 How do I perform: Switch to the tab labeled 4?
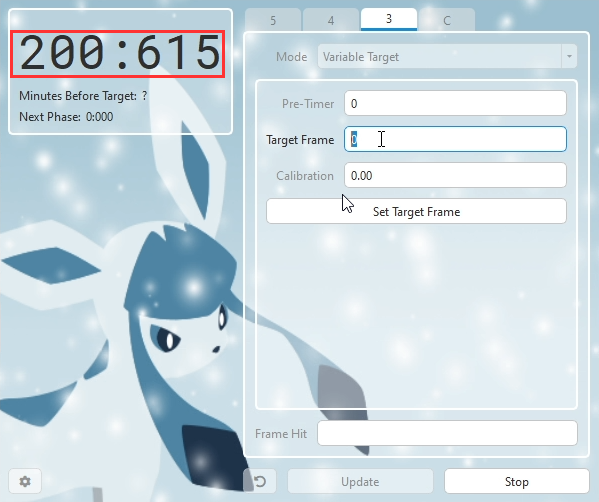click(x=331, y=20)
